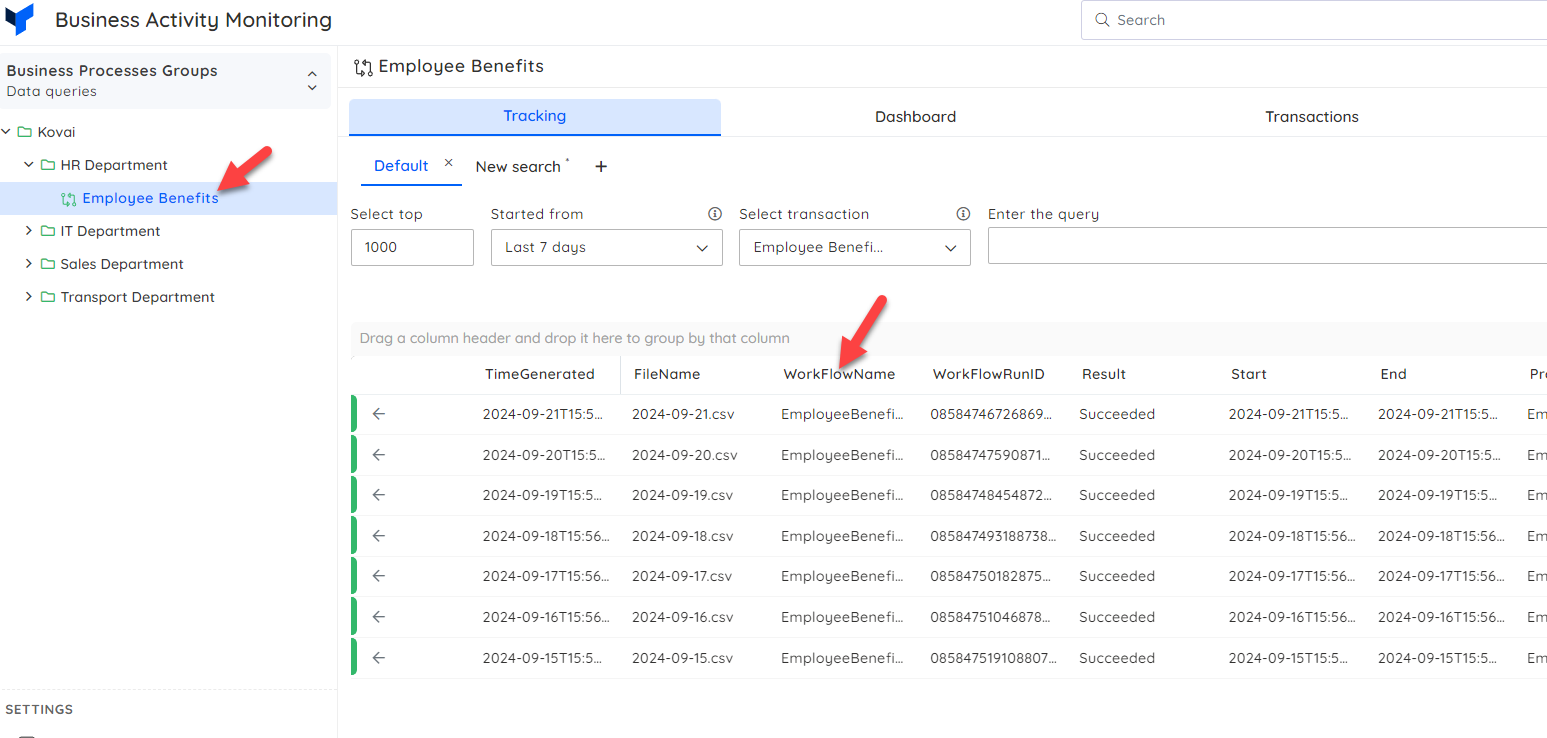
Task: Open details arrow for 2024-09-19.csv row
Action: [379, 495]
